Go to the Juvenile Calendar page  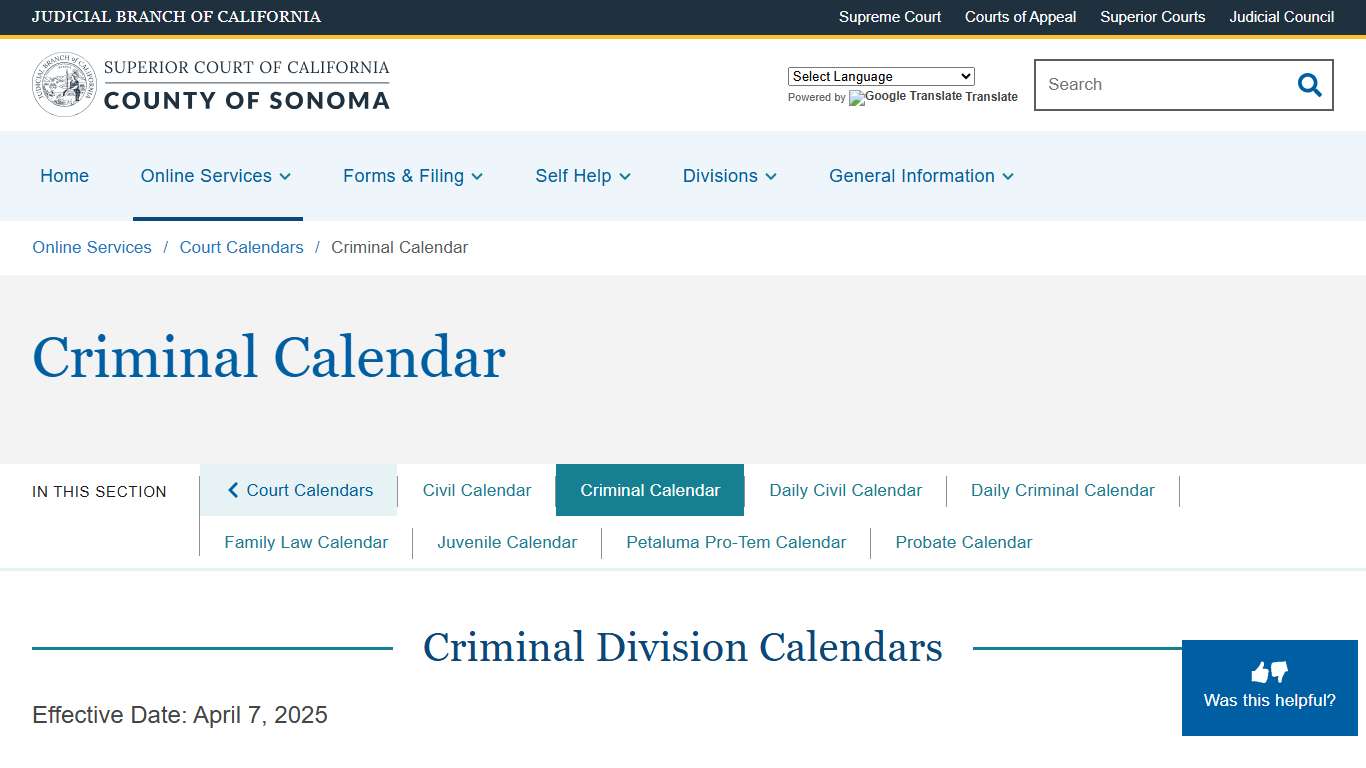(507, 542)
